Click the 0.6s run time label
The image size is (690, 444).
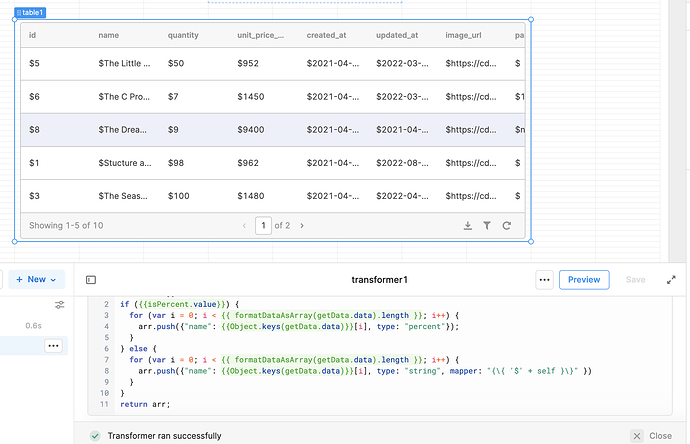point(33,326)
